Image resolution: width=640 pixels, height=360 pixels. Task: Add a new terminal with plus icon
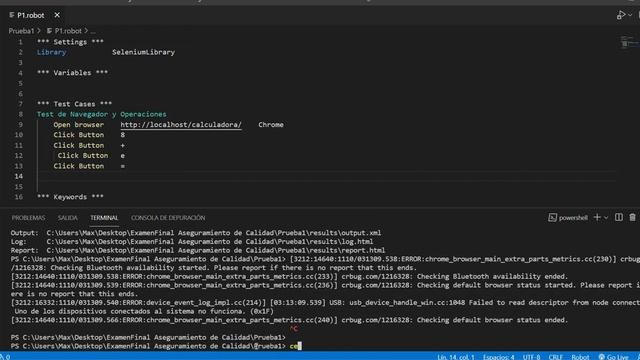coord(597,218)
